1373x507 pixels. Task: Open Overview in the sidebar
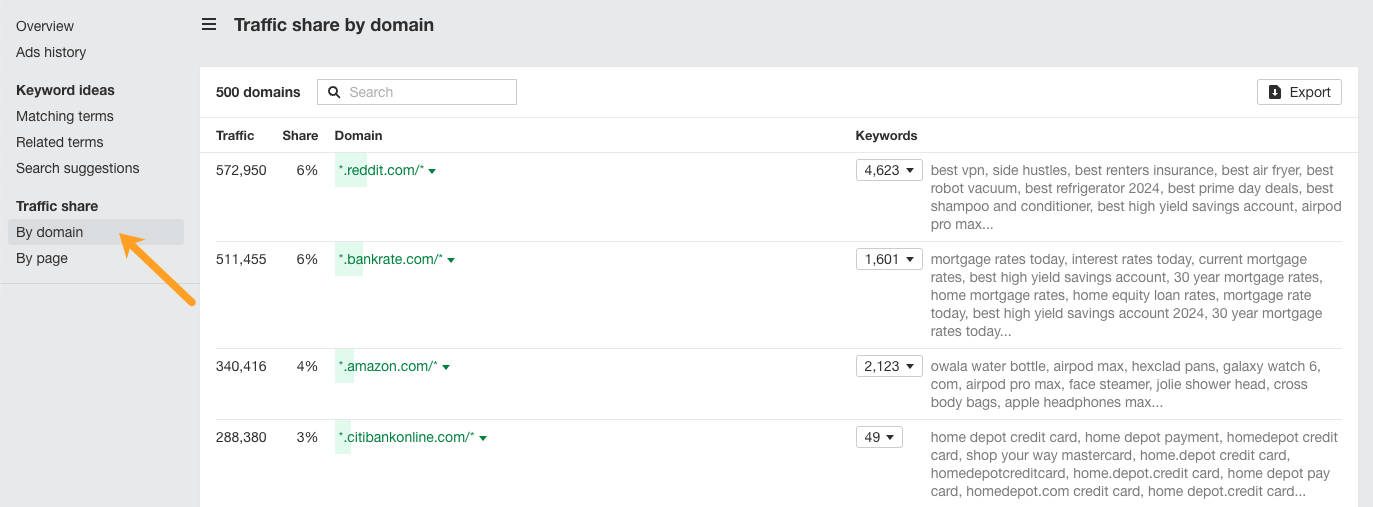[45, 26]
